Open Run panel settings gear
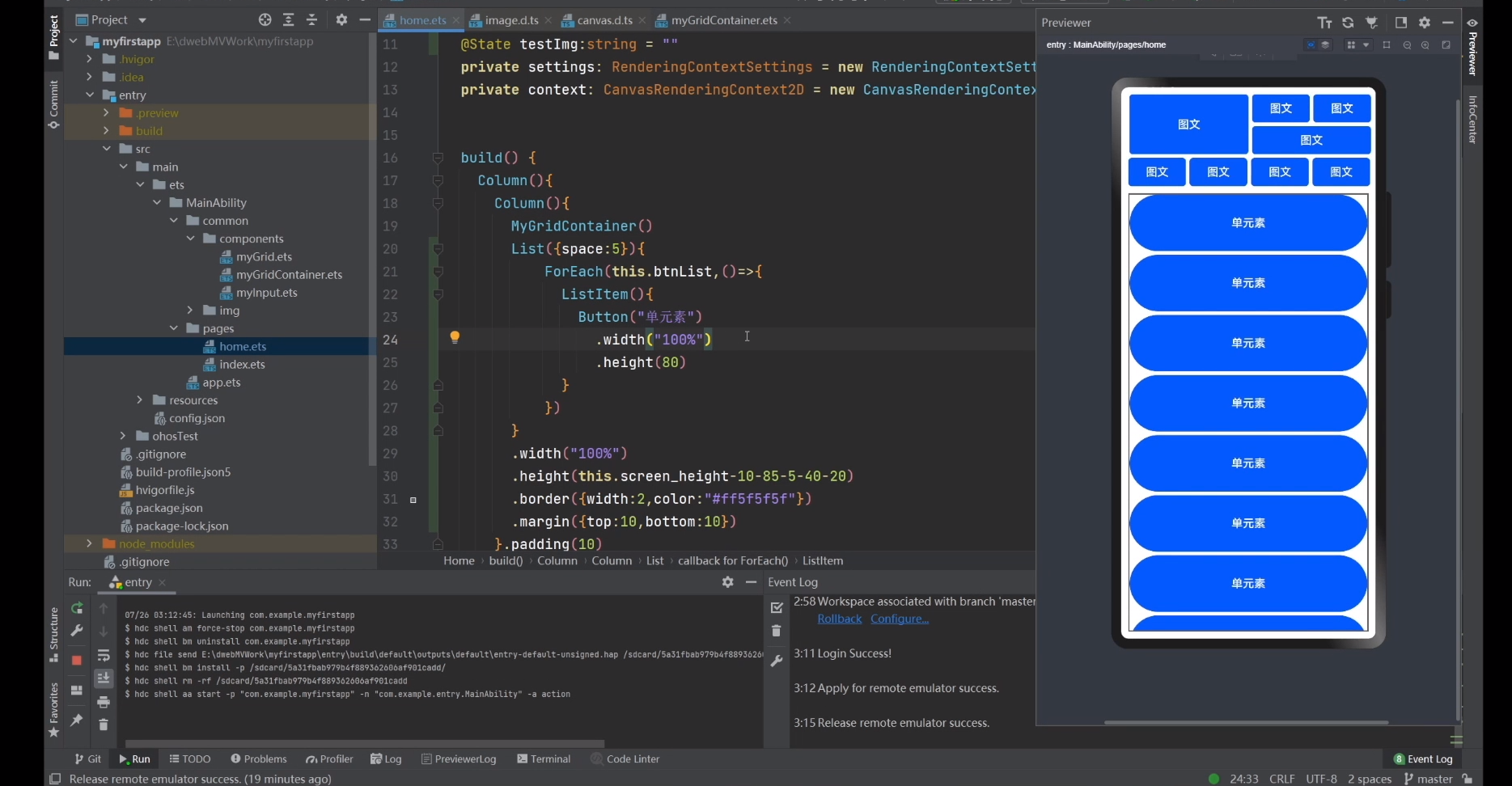 pyautogui.click(x=728, y=582)
